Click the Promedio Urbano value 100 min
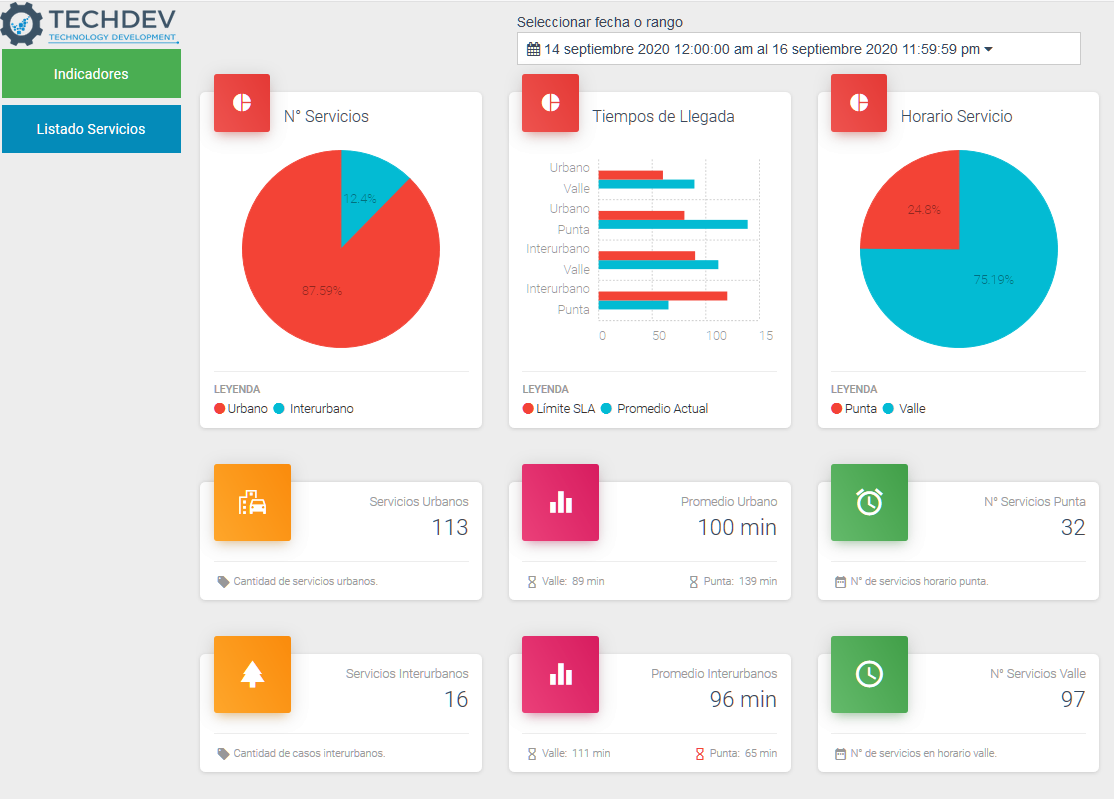This screenshot has height=799, width=1114. (737, 527)
